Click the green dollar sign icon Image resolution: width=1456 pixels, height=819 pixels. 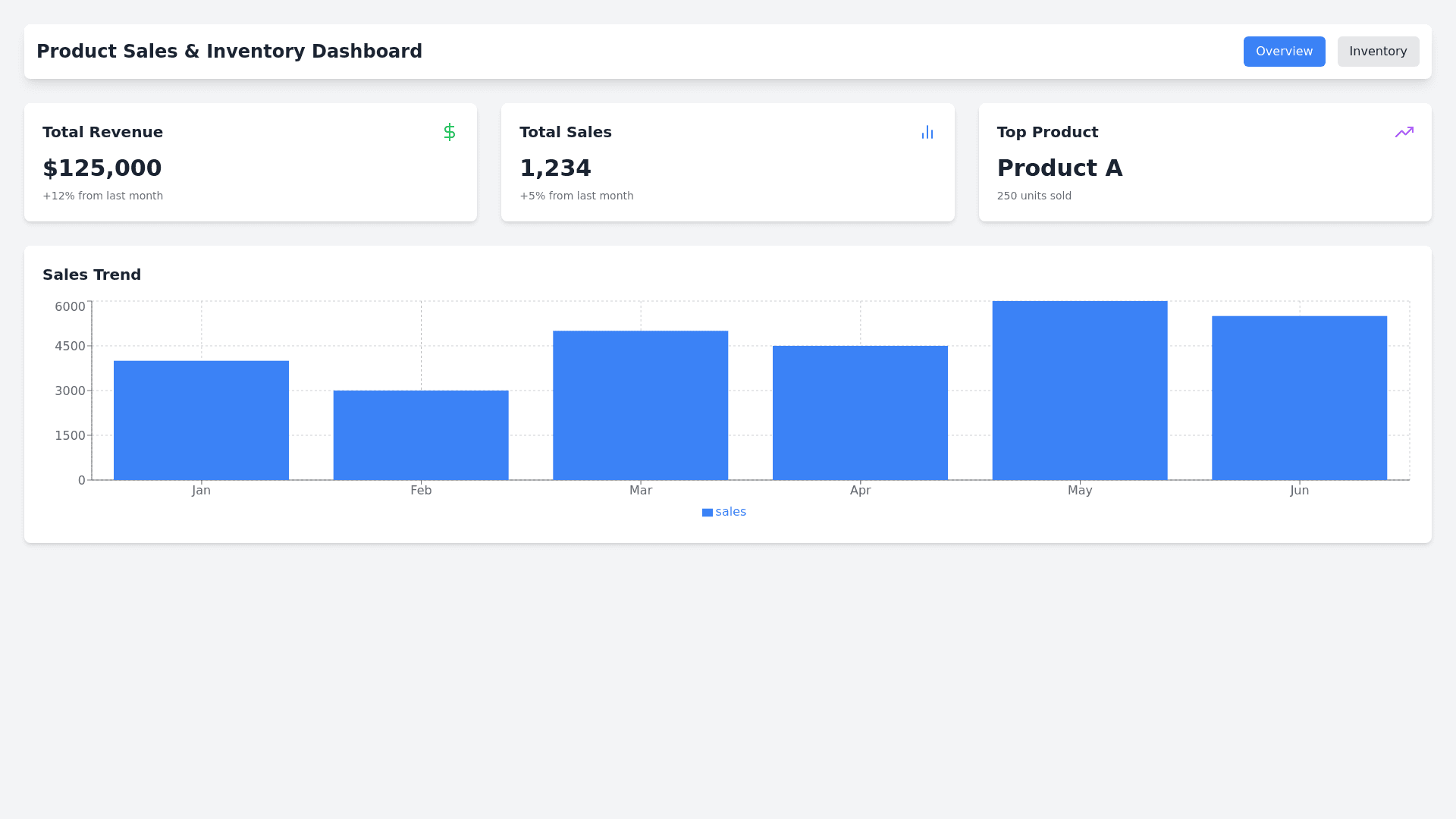click(450, 132)
